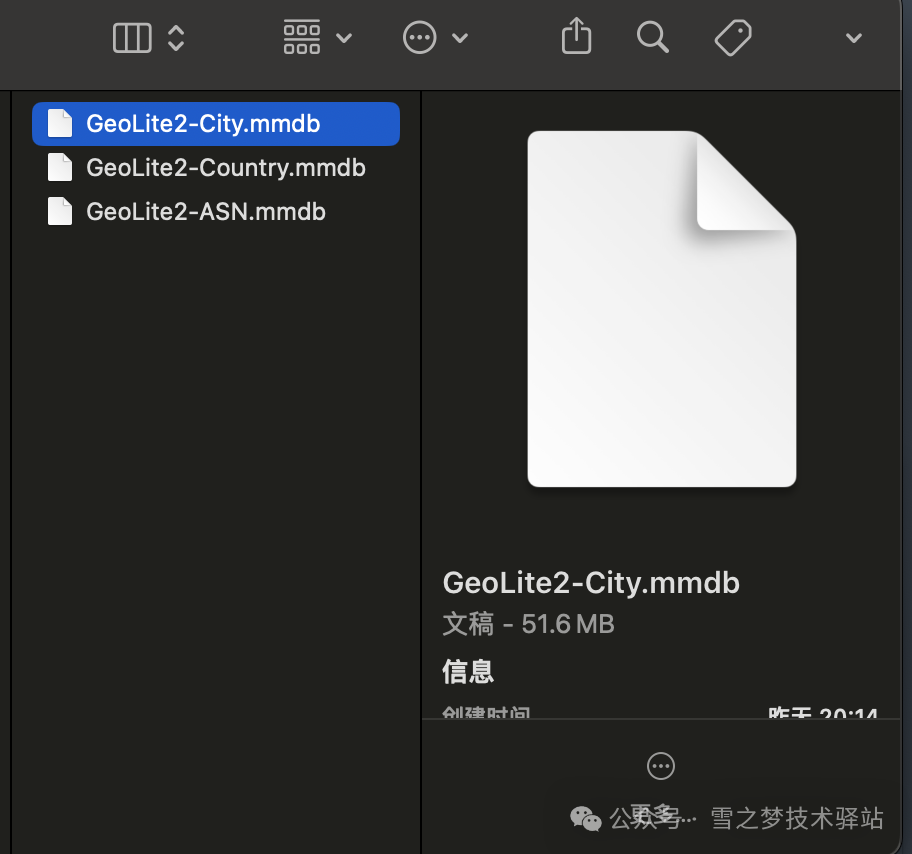Select the GeoLite2-City.mmdb file name

click(x=203, y=124)
